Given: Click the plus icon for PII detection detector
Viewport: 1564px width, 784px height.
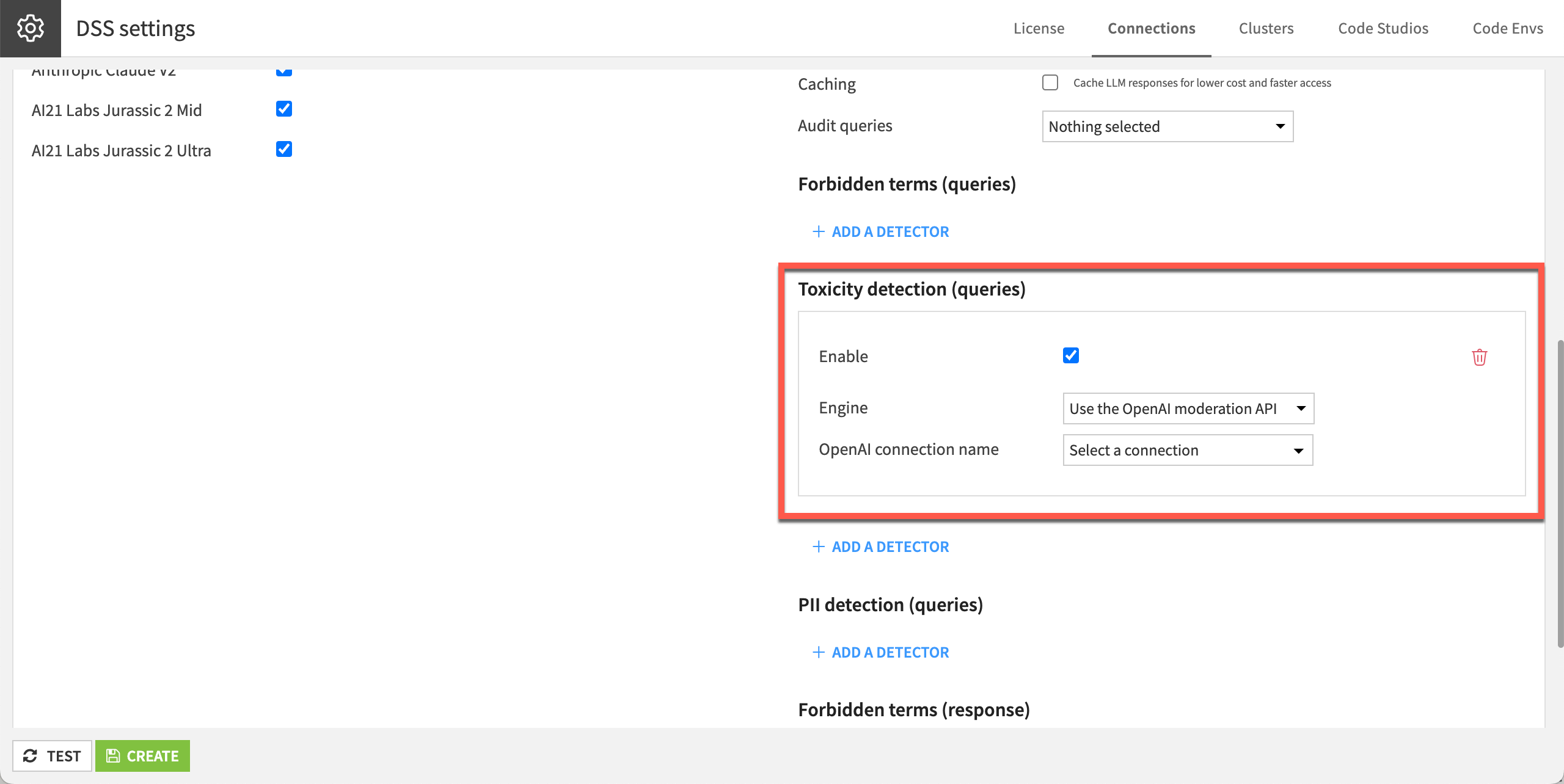Looking at the screenshot, I should pyautogui.click(x=819, y=652).
